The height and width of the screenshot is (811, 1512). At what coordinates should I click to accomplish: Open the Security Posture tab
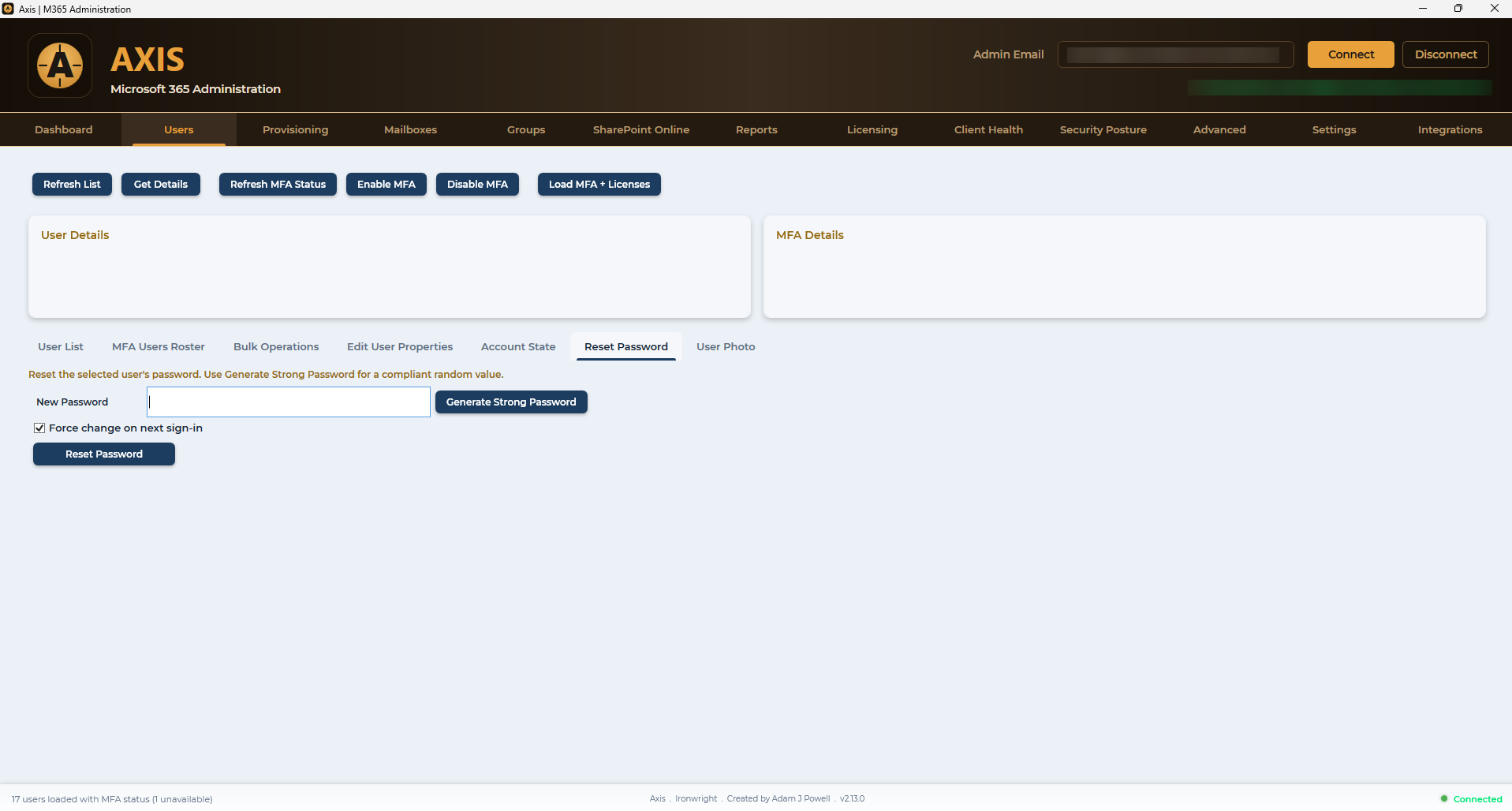click(1103, 129)
